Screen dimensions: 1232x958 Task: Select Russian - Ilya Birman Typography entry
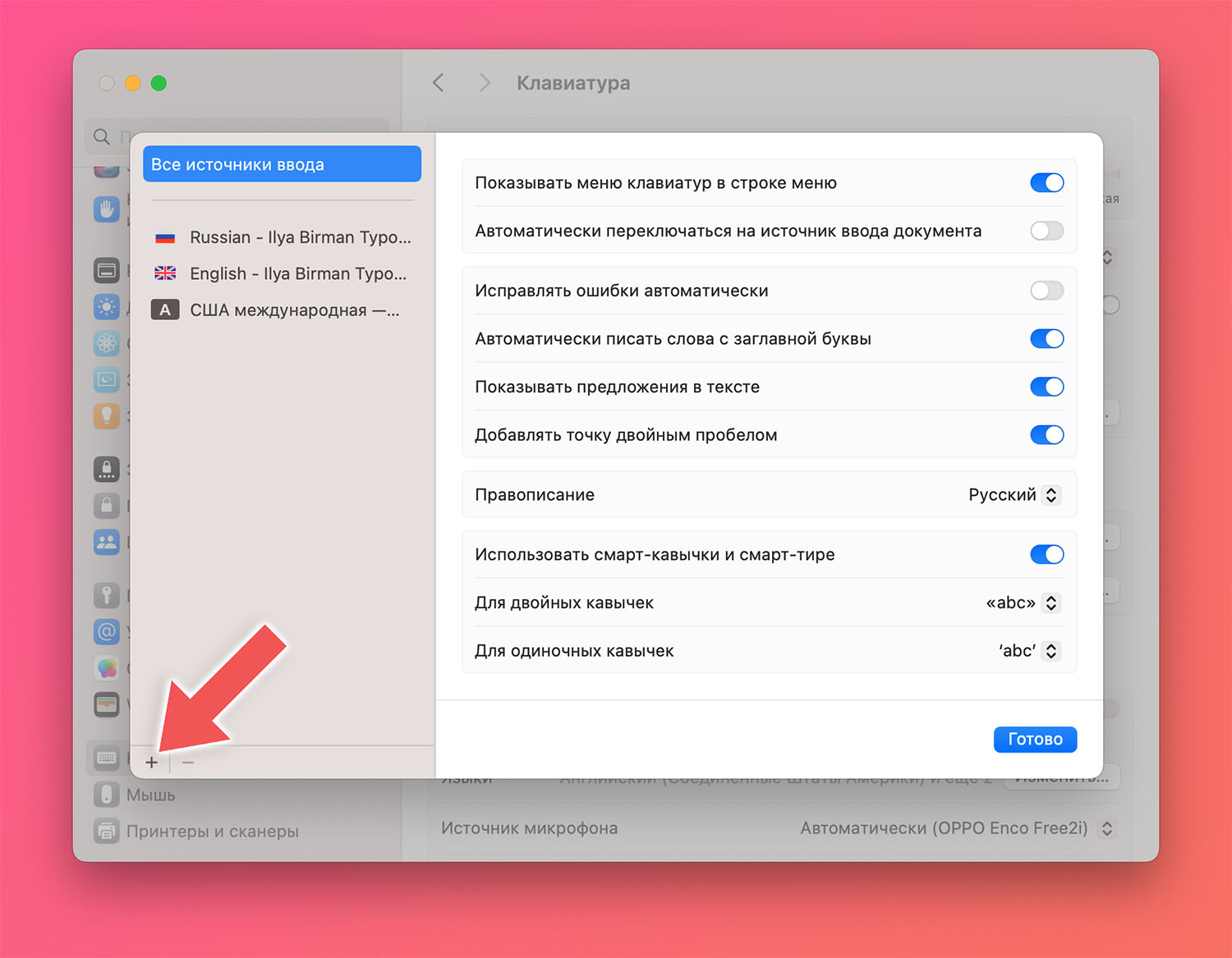(282, 237)
